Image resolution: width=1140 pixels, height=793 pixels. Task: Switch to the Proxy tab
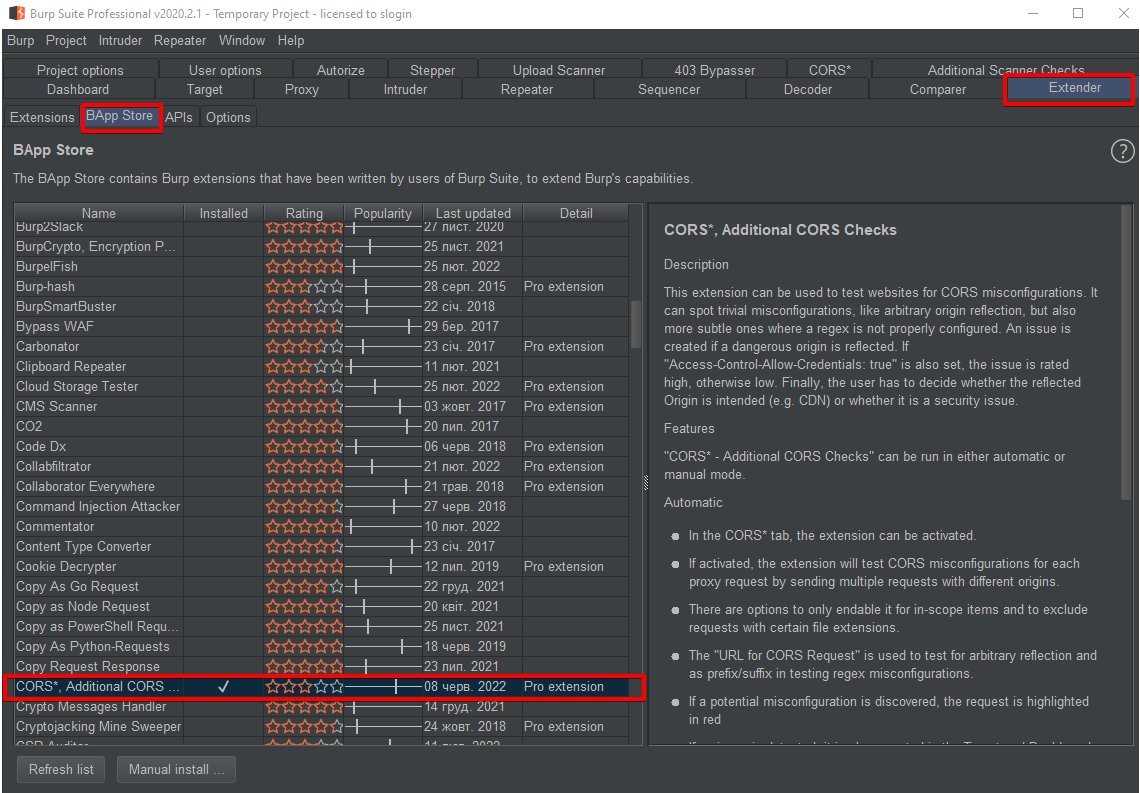point(302,89)
